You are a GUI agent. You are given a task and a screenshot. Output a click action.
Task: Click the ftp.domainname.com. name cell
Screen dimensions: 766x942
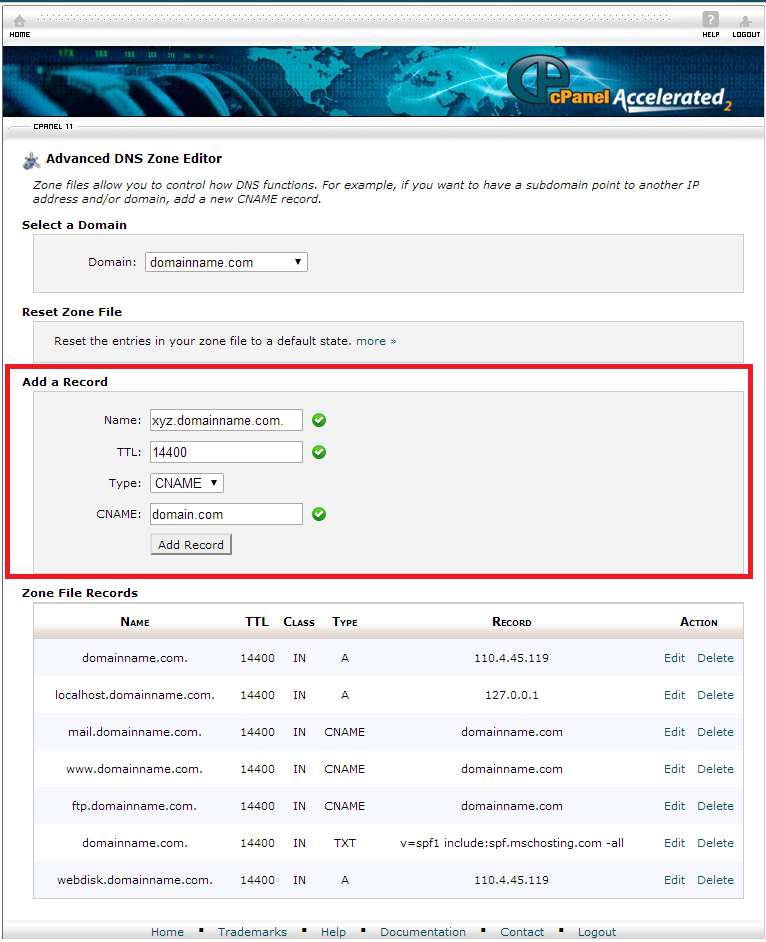pyautogui.click(x=135, y=806)
